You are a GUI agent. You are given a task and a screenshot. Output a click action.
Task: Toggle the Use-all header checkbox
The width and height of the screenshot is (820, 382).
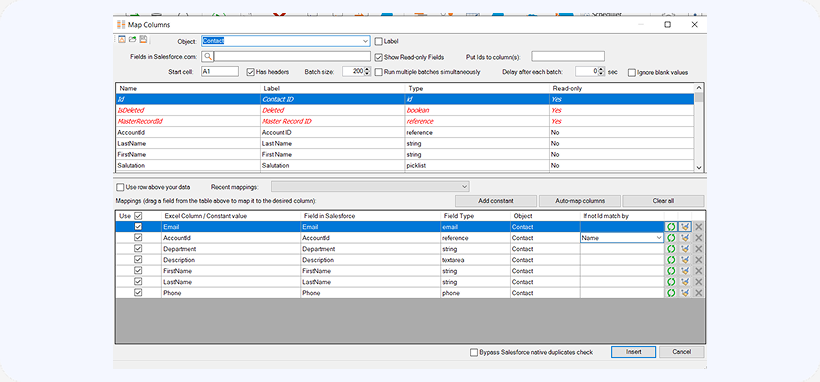(x=138, y=216)
